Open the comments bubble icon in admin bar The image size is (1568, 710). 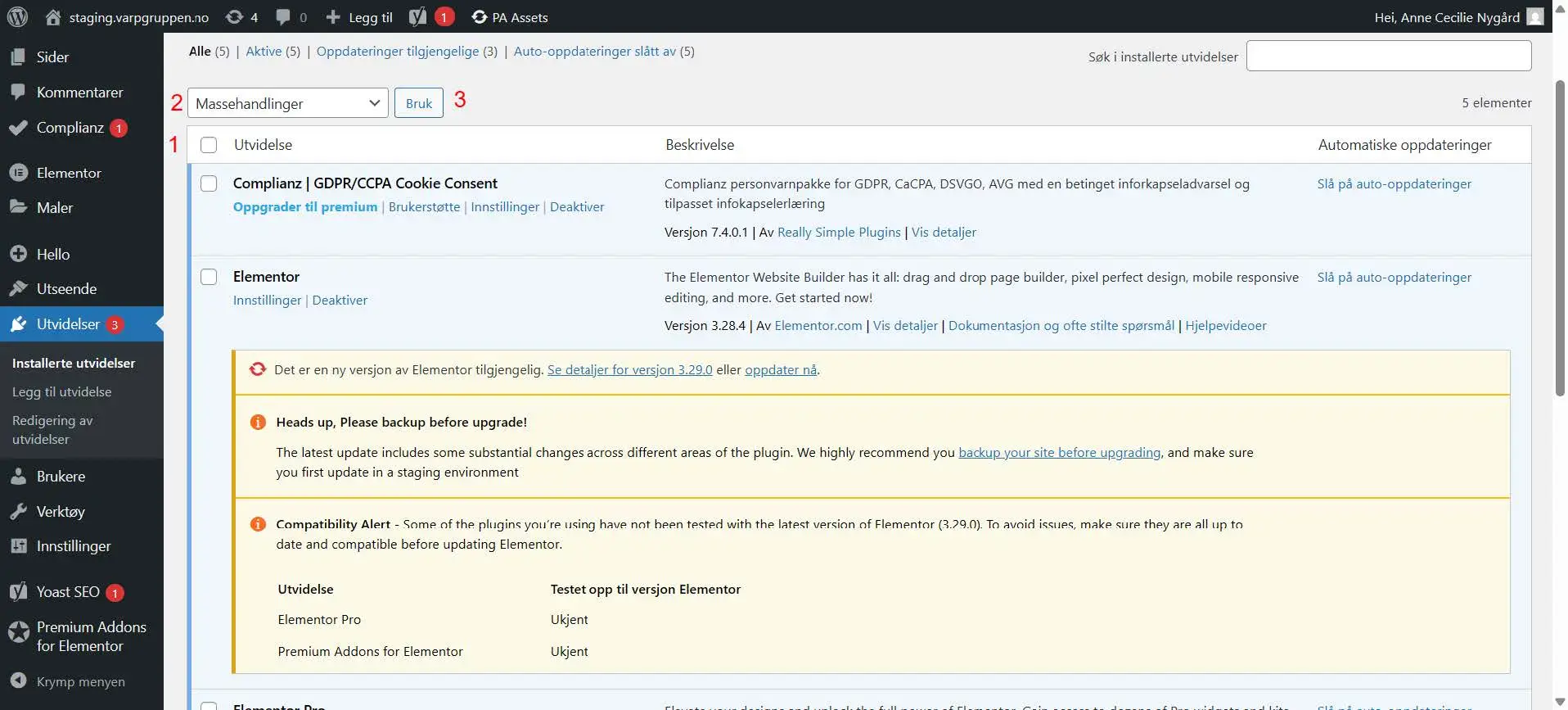pos(283,16)
